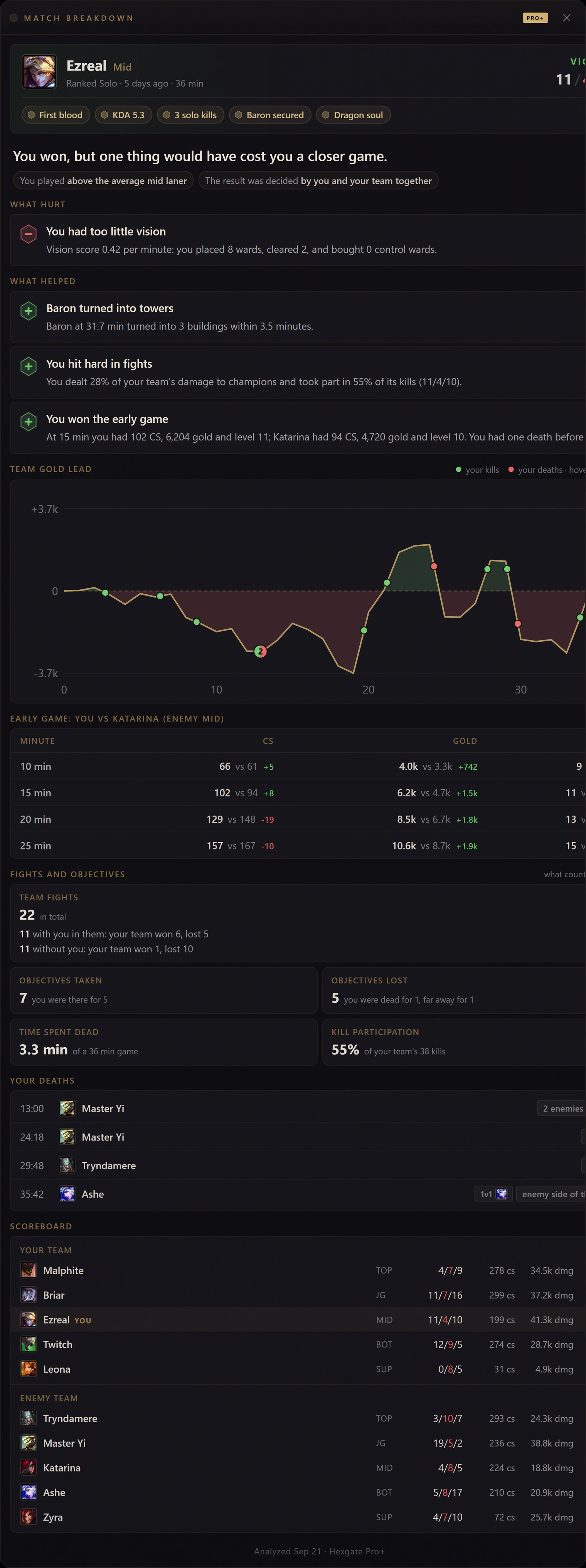Click the 10 min row in early game table
The height and width of the screenshot is (1568, 586).
(x=298, y=766)
